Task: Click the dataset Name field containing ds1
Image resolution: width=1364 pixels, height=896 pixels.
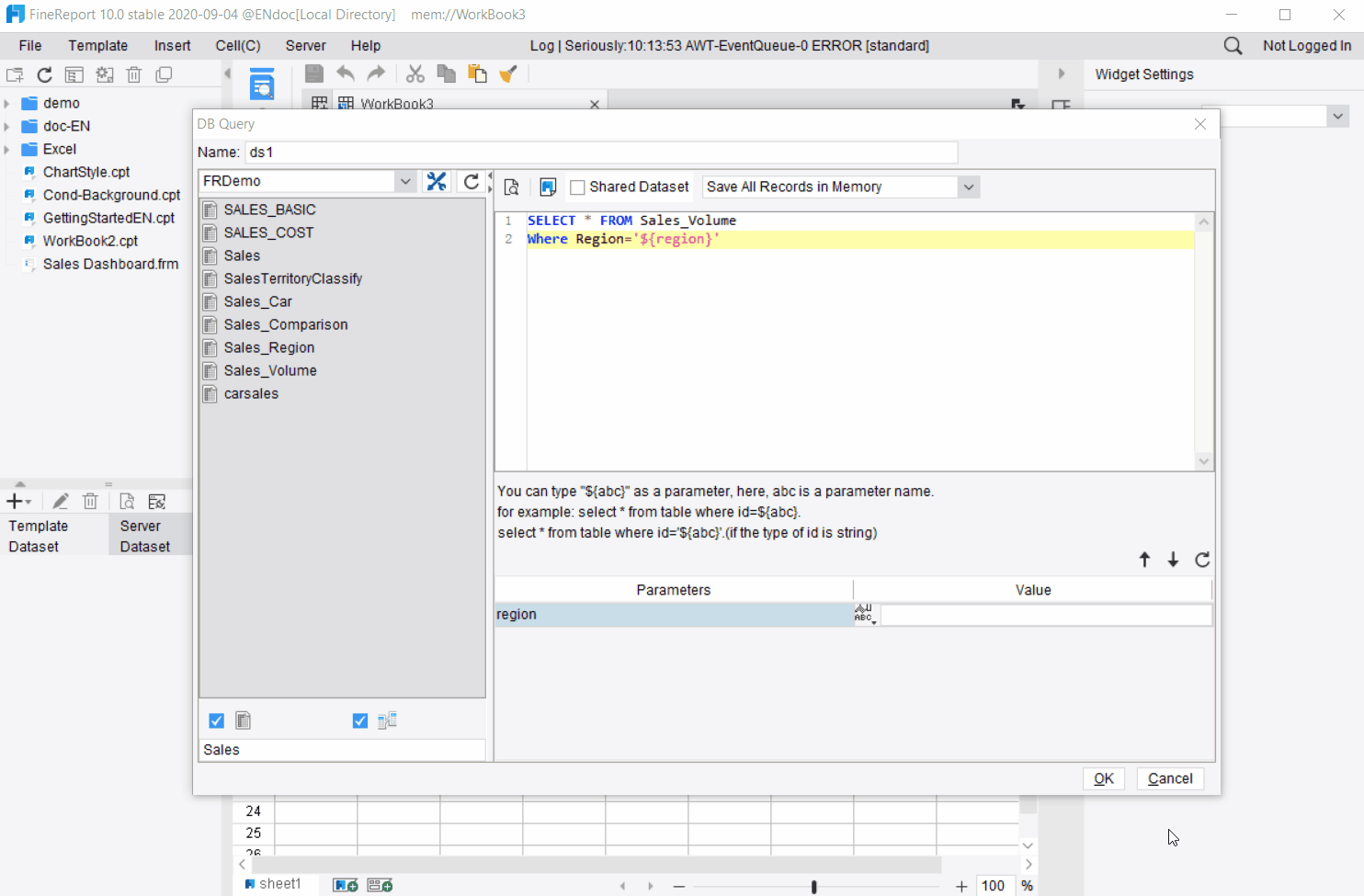Action: [601, 152]
